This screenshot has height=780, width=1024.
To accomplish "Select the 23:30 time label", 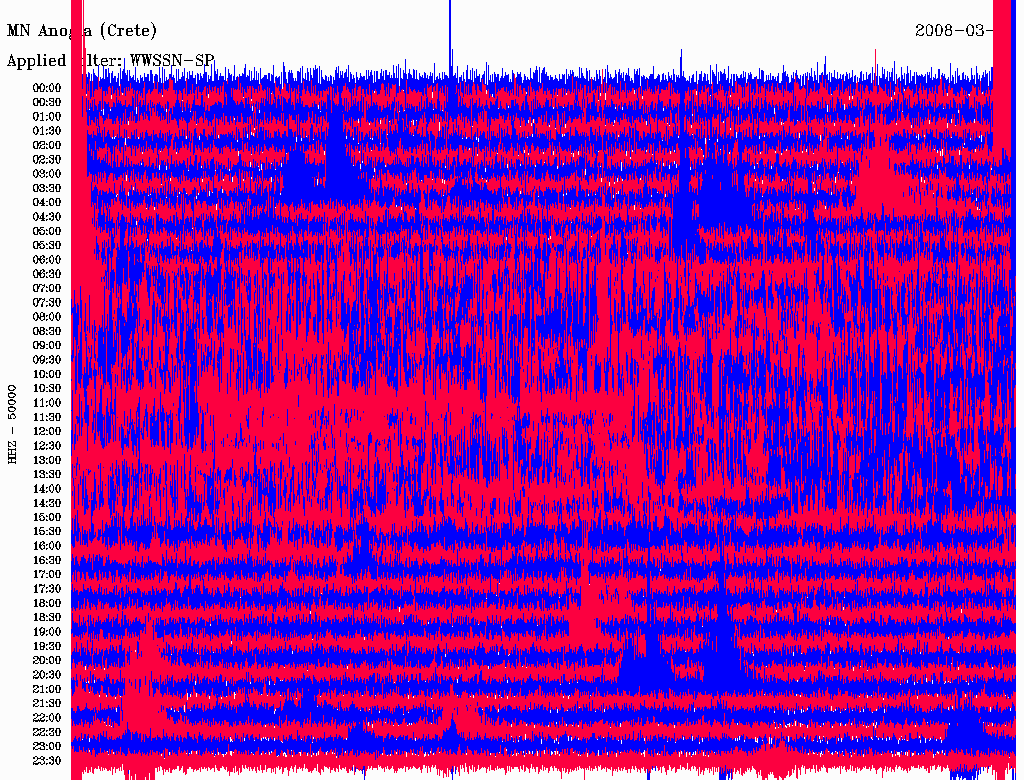I will [47, 760].
